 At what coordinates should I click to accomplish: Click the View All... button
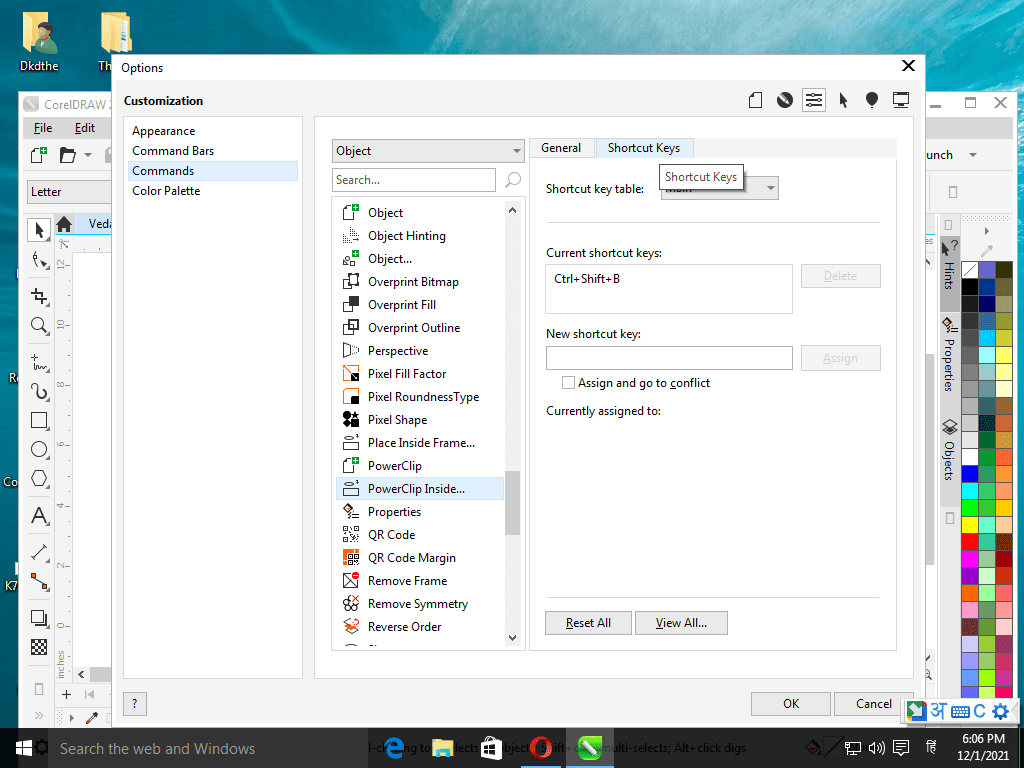pyautogui.click(x=681, y=623)
